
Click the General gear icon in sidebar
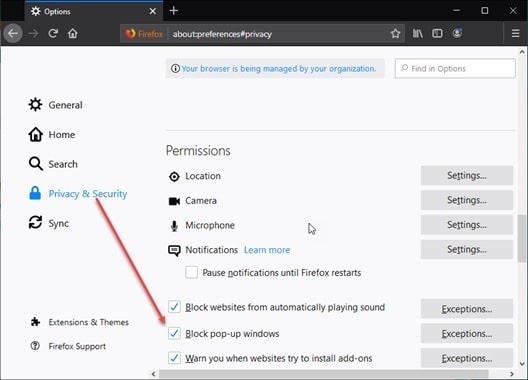(x=35, y=105)
